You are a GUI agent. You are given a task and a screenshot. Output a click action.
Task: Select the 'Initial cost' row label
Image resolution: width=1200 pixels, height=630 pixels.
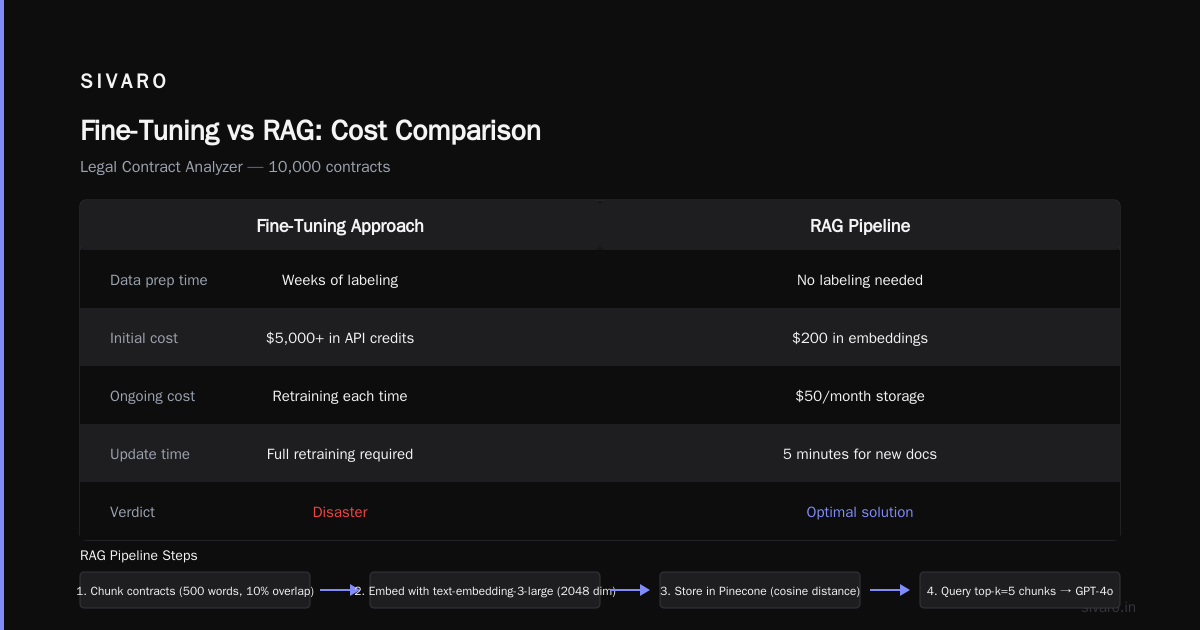click(x=144, y=338)
